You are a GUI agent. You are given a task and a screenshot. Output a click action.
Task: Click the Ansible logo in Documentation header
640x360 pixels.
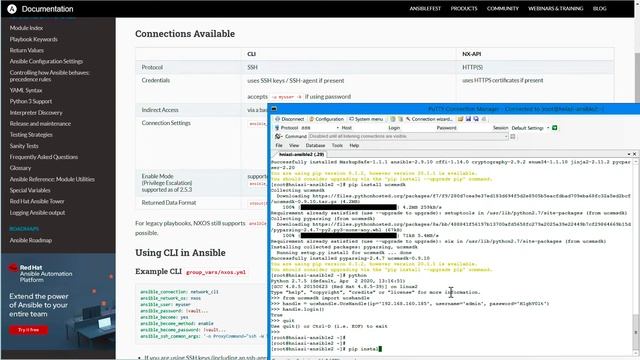[12, 9]
